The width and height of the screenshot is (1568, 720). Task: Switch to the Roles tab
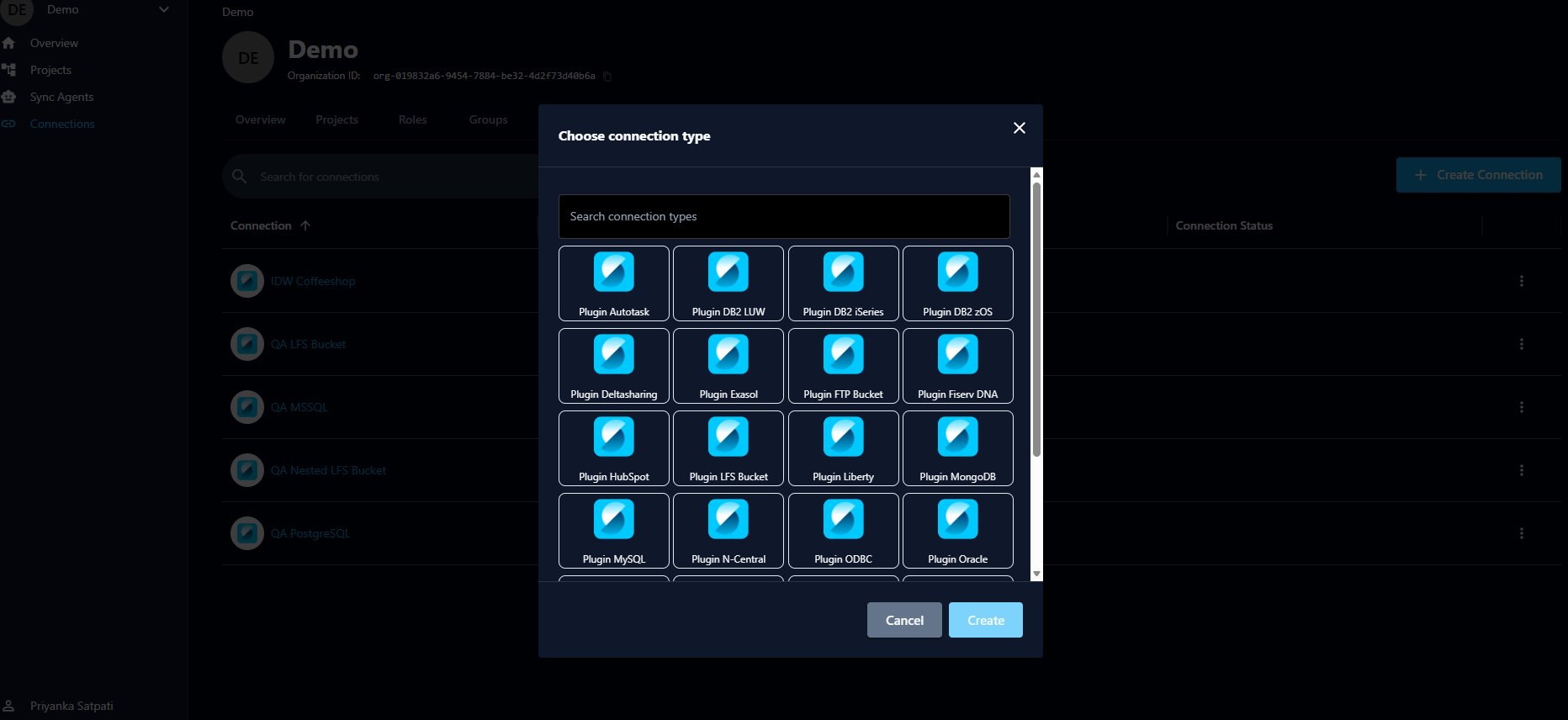413,119
